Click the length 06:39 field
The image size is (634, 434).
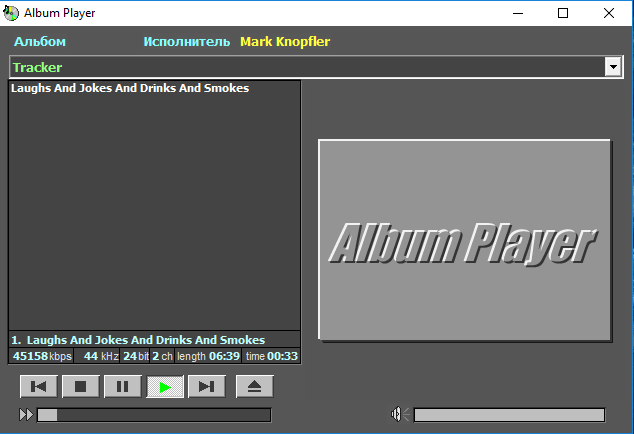pyautogui.click(x=208, y=356)
